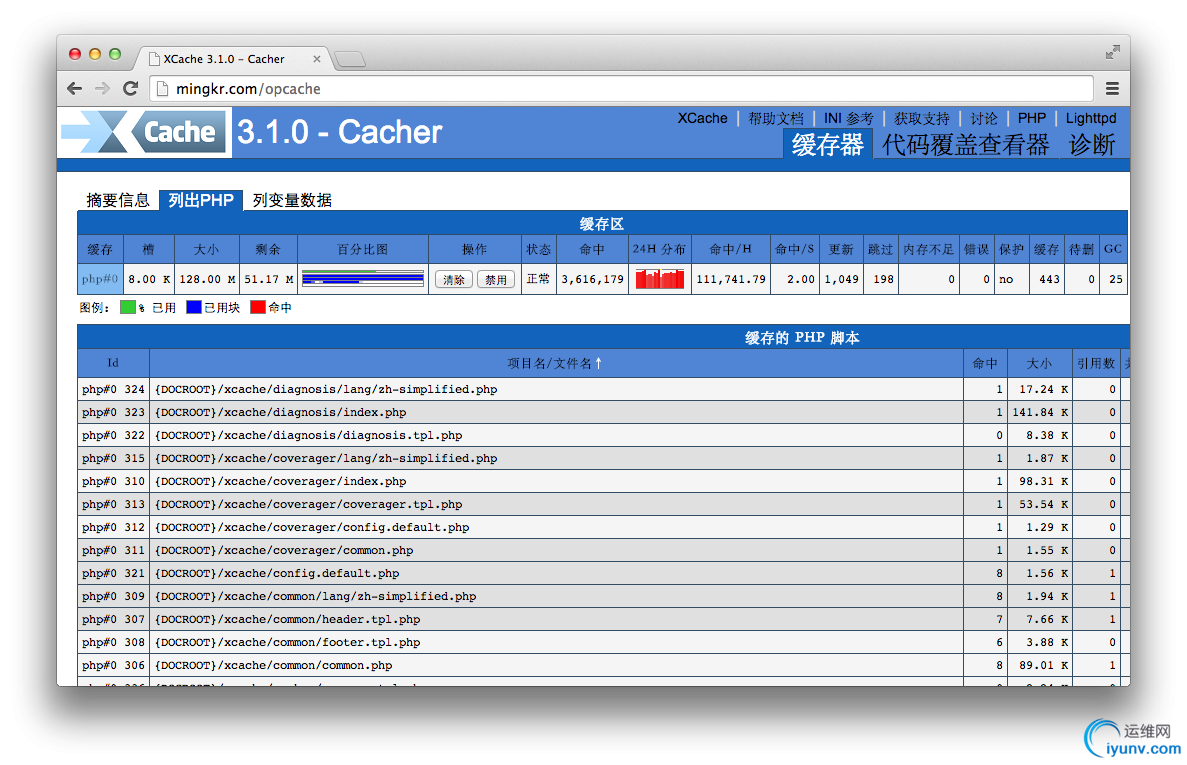Open the INI 参考 link

[849, 118]
